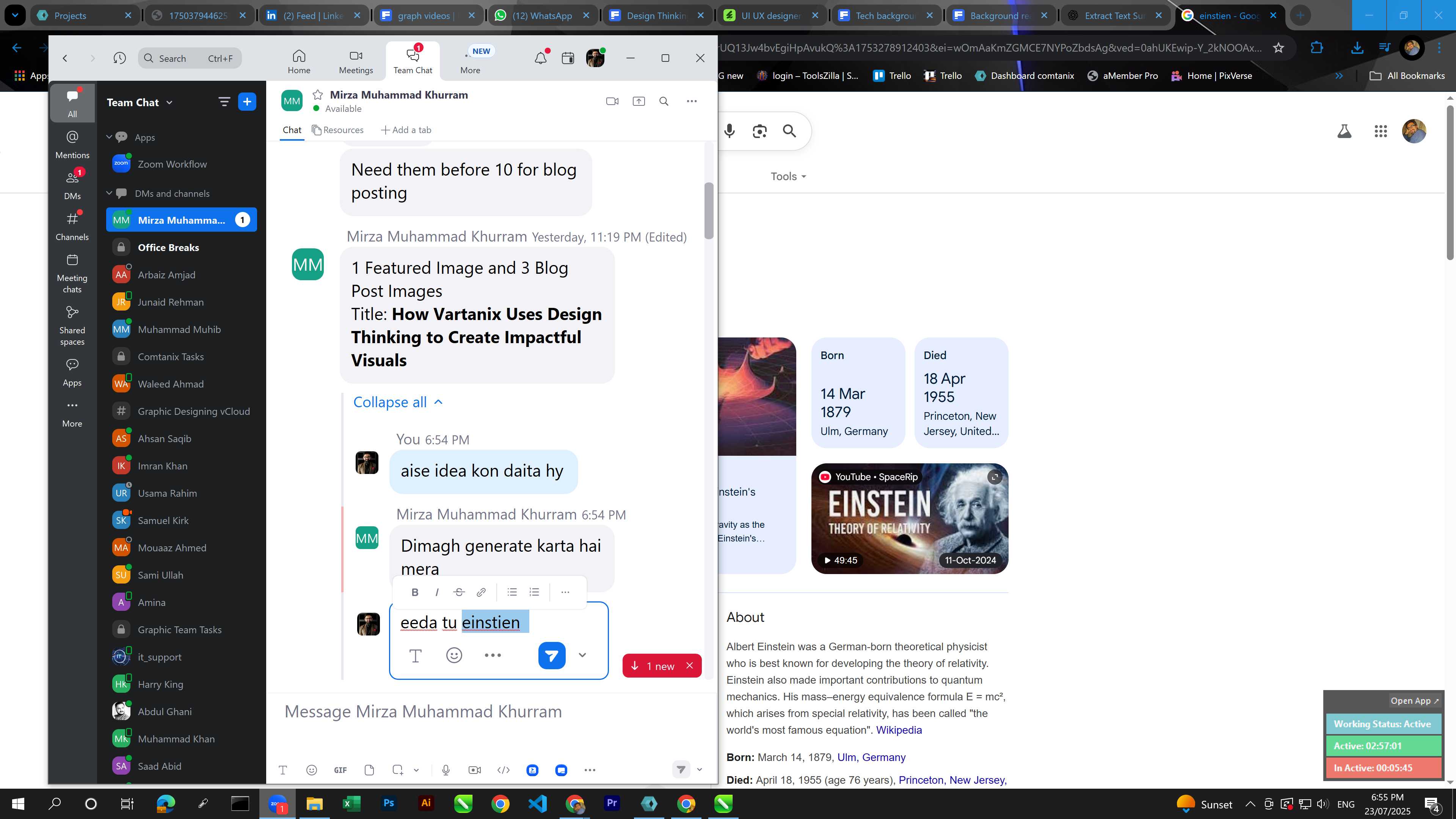Open the emoji picker in the bottom composer
This screenshot has width=1456, height=819.
(x=311, y=770)
